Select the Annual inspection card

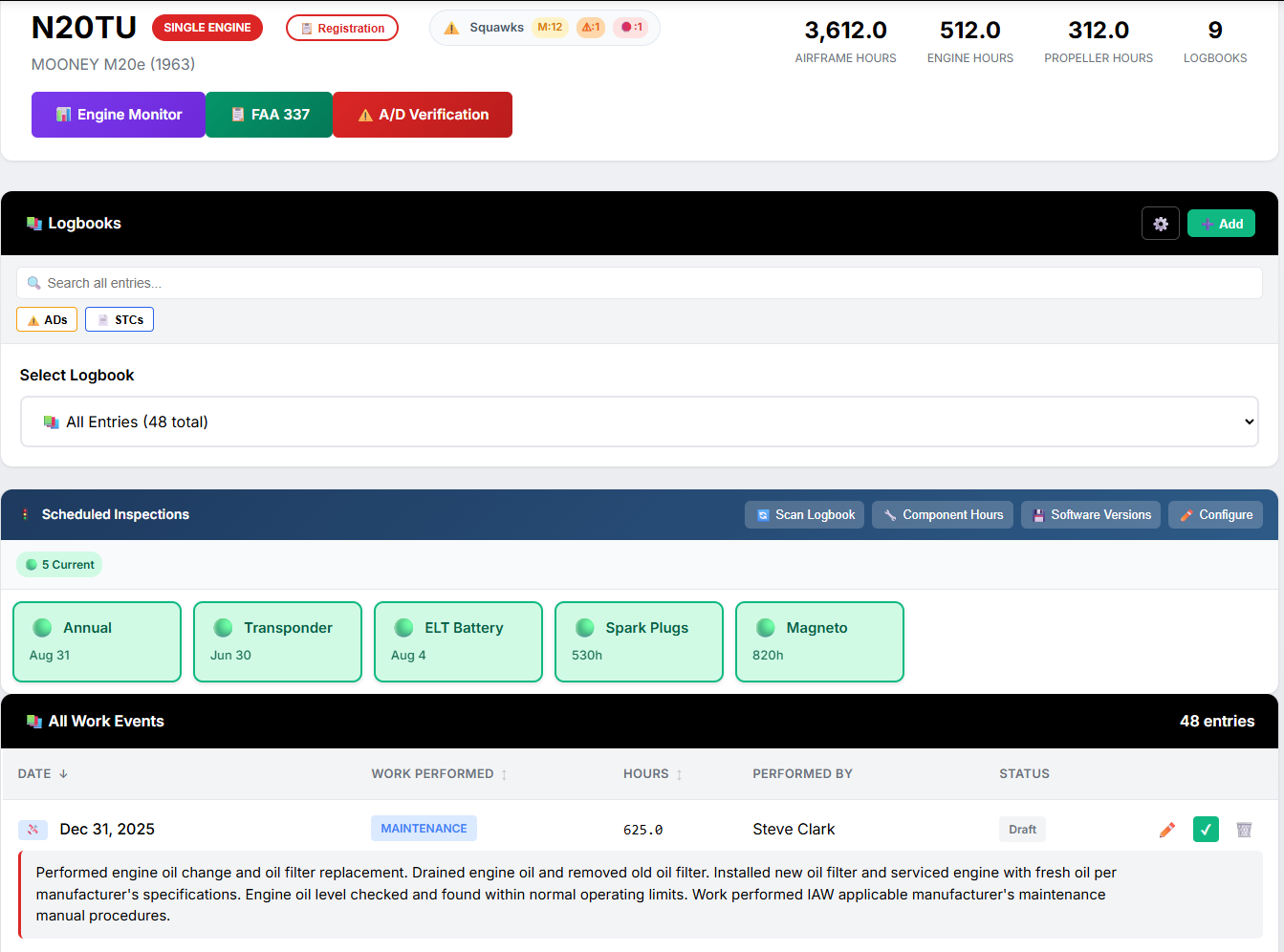(97, 641)
